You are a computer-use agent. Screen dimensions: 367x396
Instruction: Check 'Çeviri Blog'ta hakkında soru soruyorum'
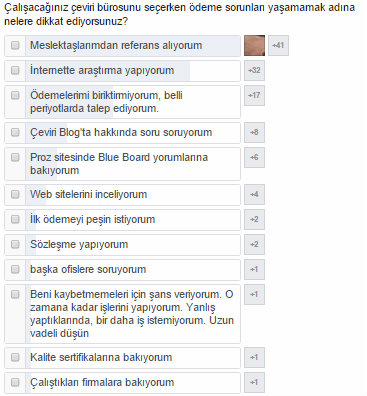[x=15, y=132]
